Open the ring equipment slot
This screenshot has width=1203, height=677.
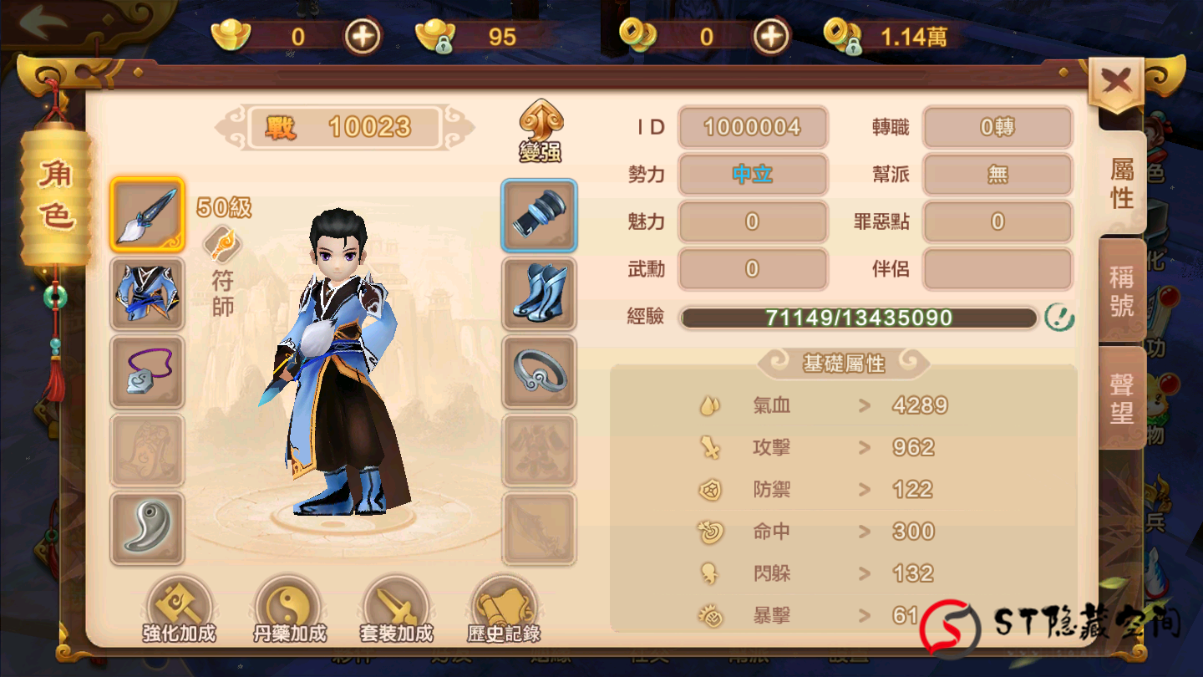pyautogui.click(x=539, y=372)
